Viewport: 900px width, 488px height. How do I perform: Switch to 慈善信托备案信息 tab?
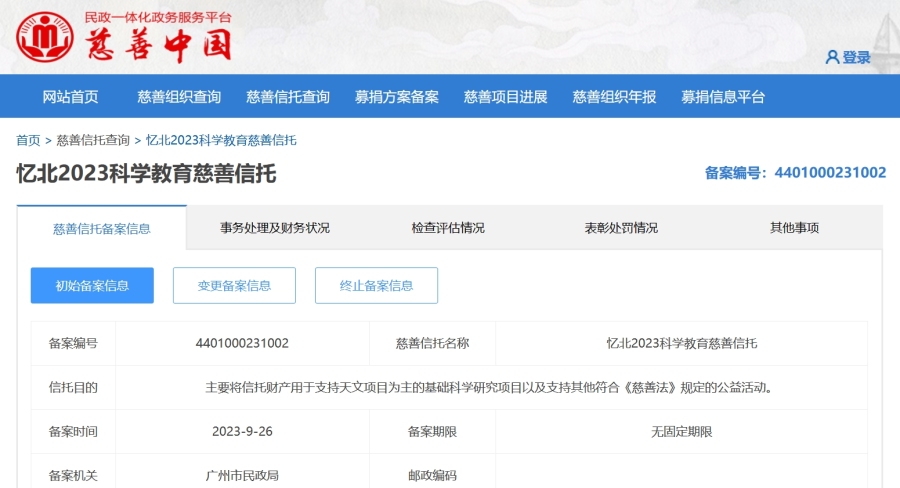pyautogui.click(x=102, y=229)
